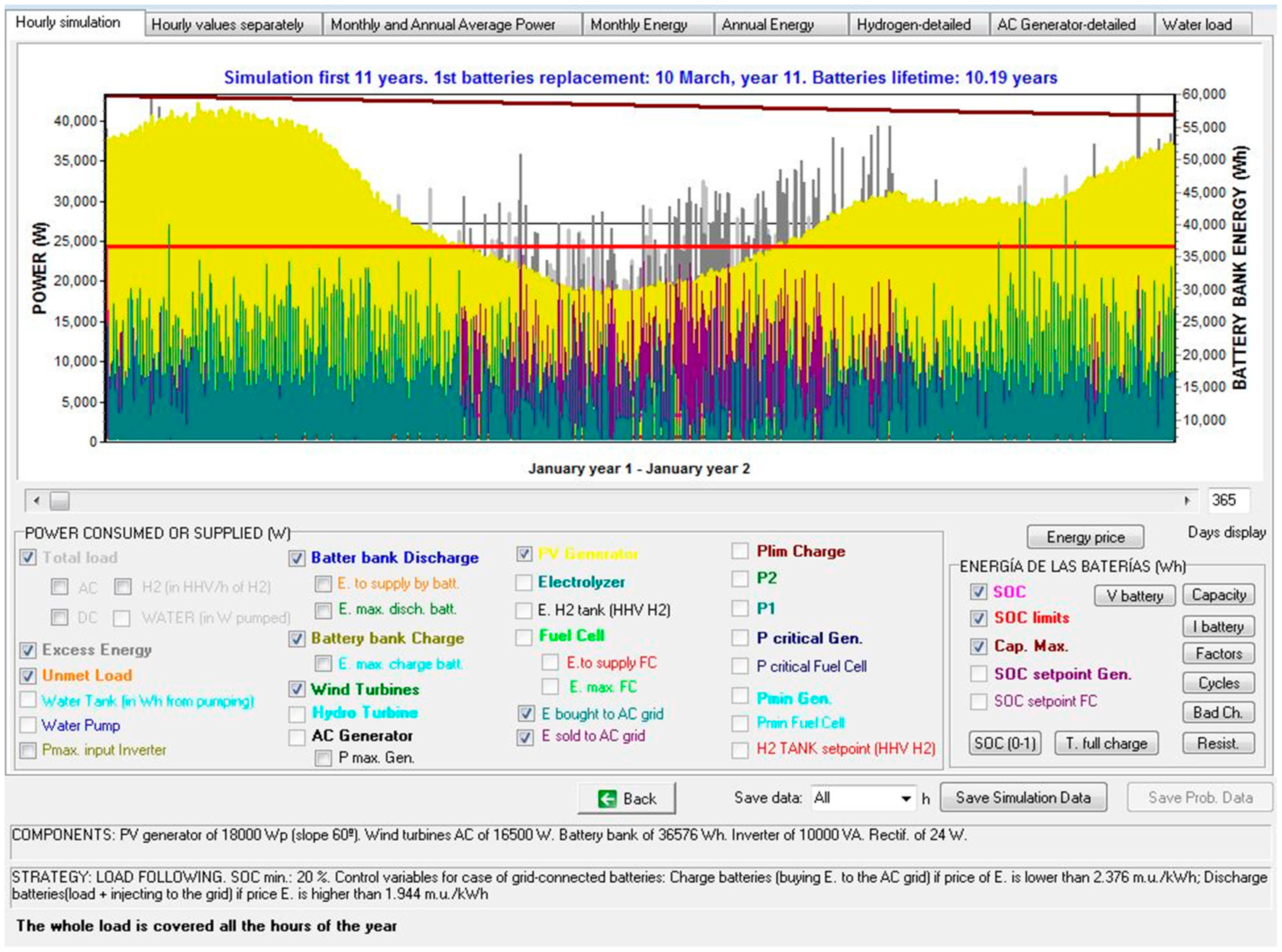Open the Hydrogen-detailed tab
This screenshot has height=952, width=1282.
pyautogui.click(x=913, y=25)
